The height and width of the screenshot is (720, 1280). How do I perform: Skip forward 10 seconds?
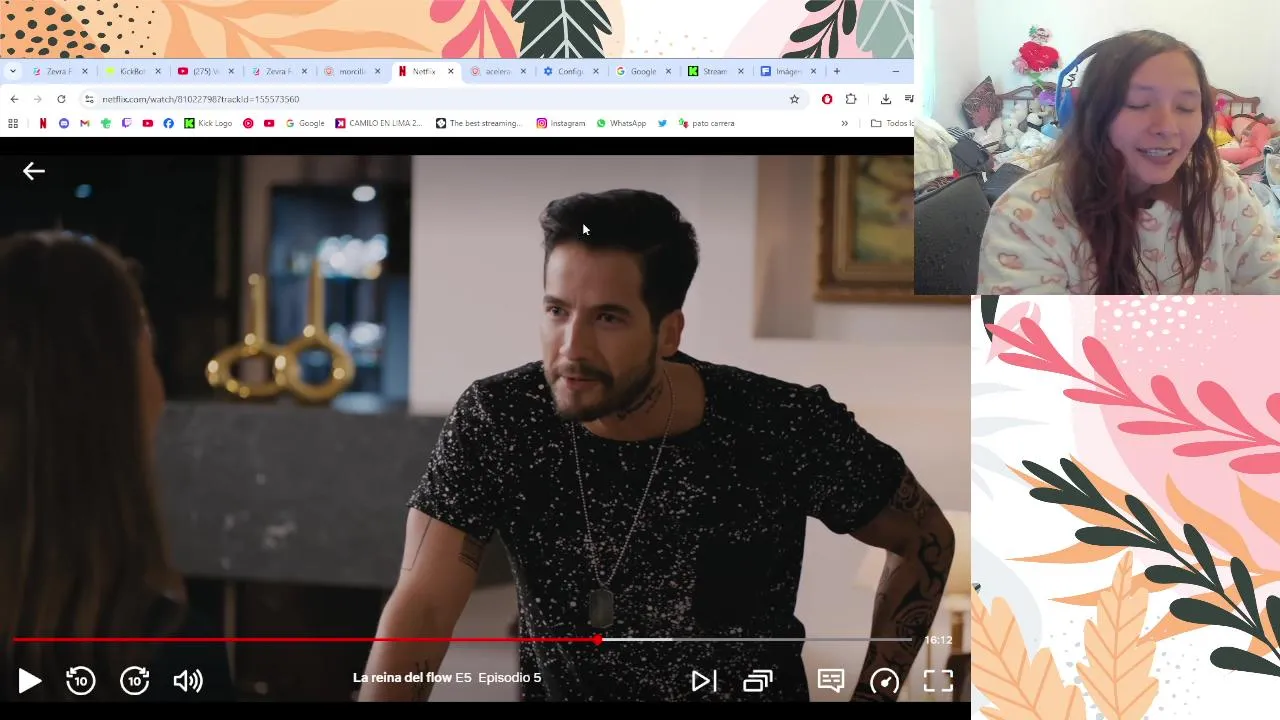point(134,681)
